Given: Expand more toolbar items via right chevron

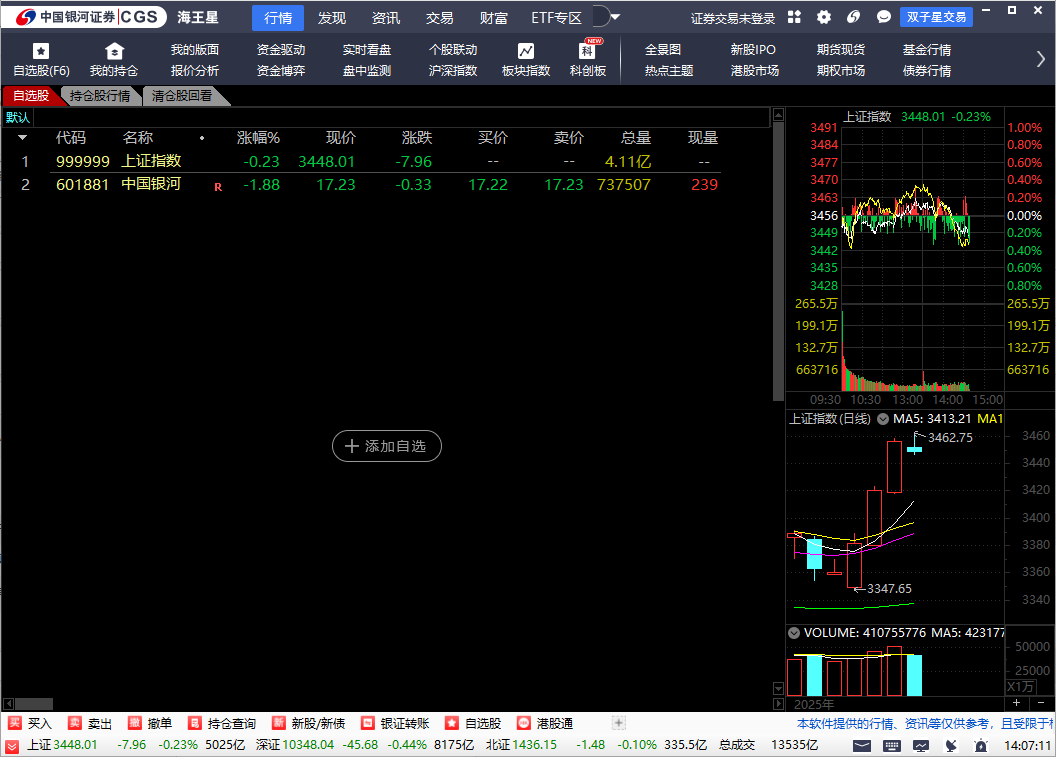Looking at the screenshot, I should pos(1041,58).
